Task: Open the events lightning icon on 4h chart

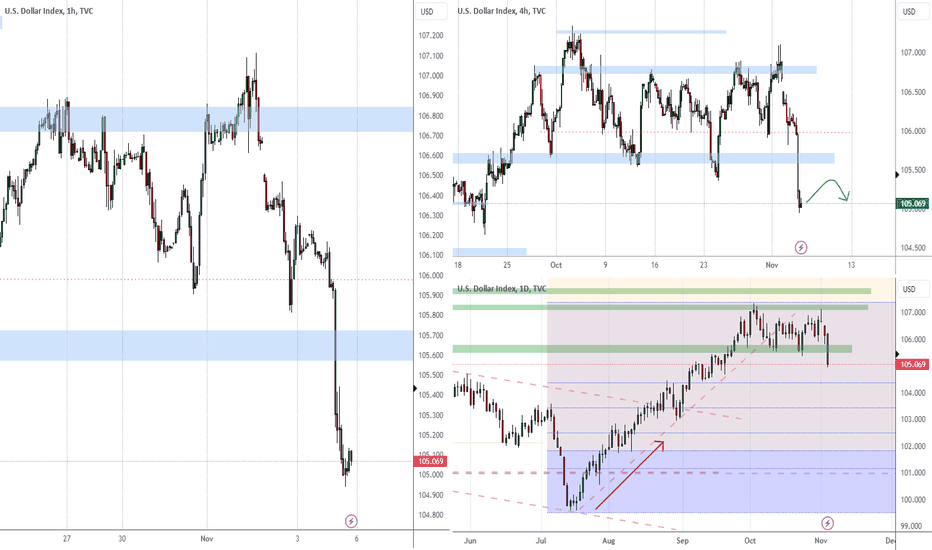Action: tap(801, 247)
